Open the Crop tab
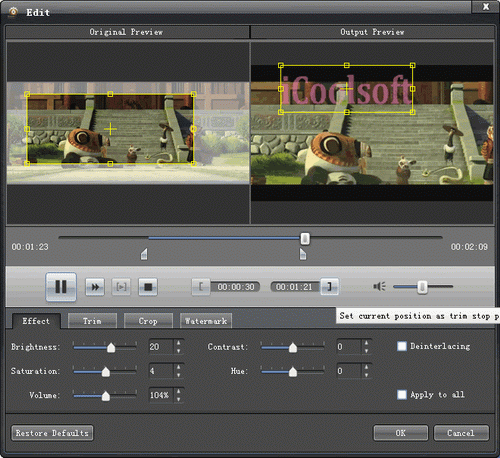The width and height of the screenshot is (500, 458). (x=148, y=321)
